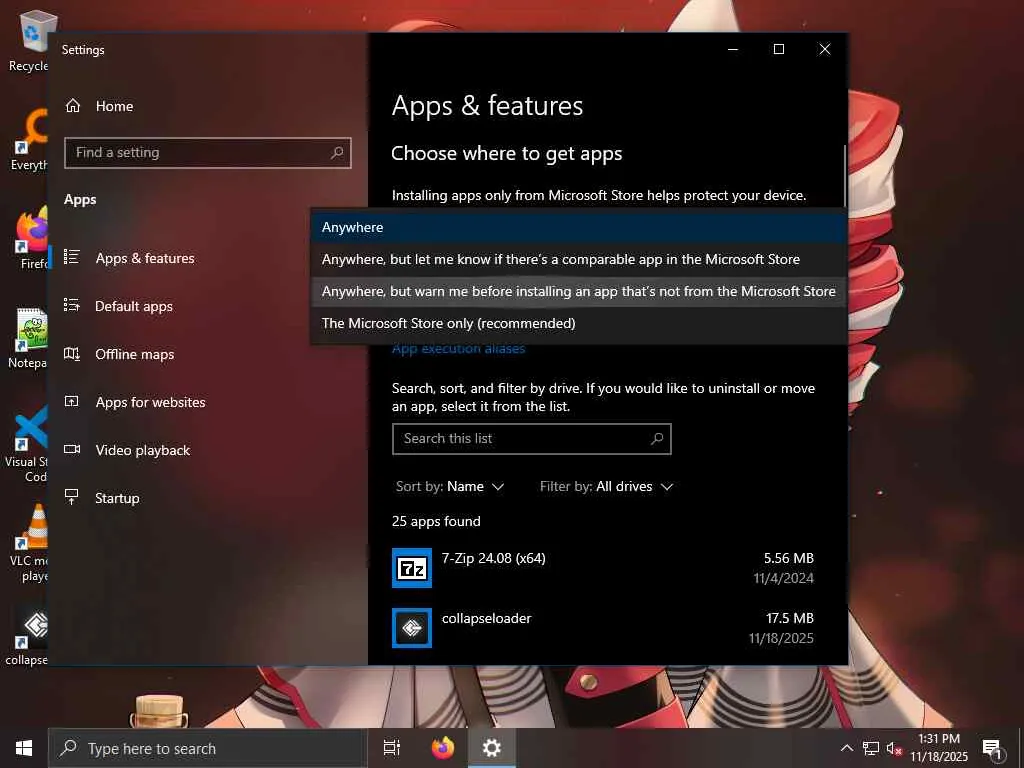Open Task View on the taskbar
This screenshot has width=1024, height=768.
click(x=392, y=748)
